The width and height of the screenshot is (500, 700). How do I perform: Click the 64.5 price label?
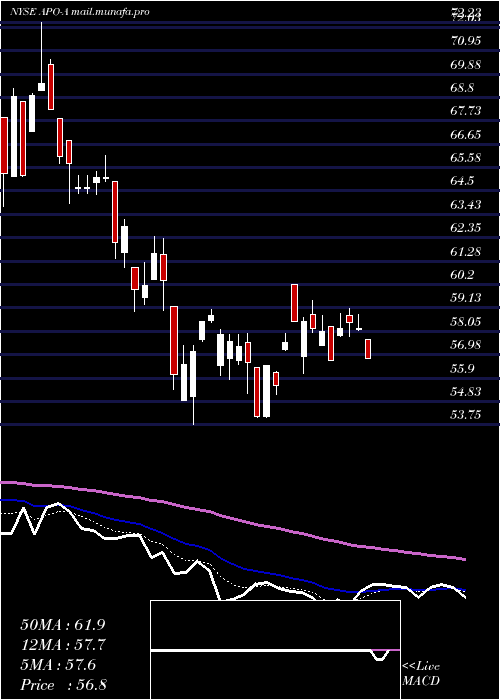pyautogui.click(x=462, y=181)
